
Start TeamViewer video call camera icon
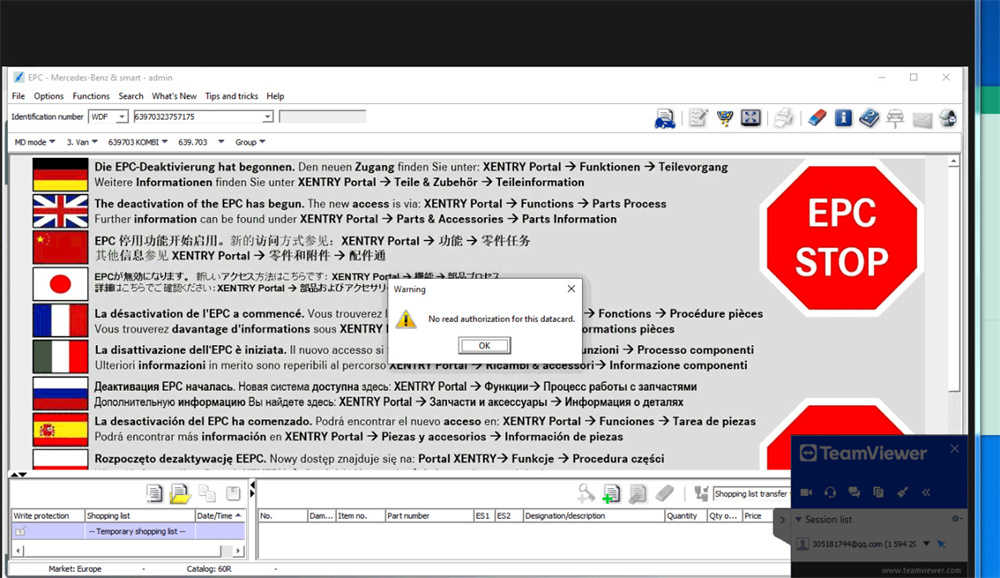(807, 491)
